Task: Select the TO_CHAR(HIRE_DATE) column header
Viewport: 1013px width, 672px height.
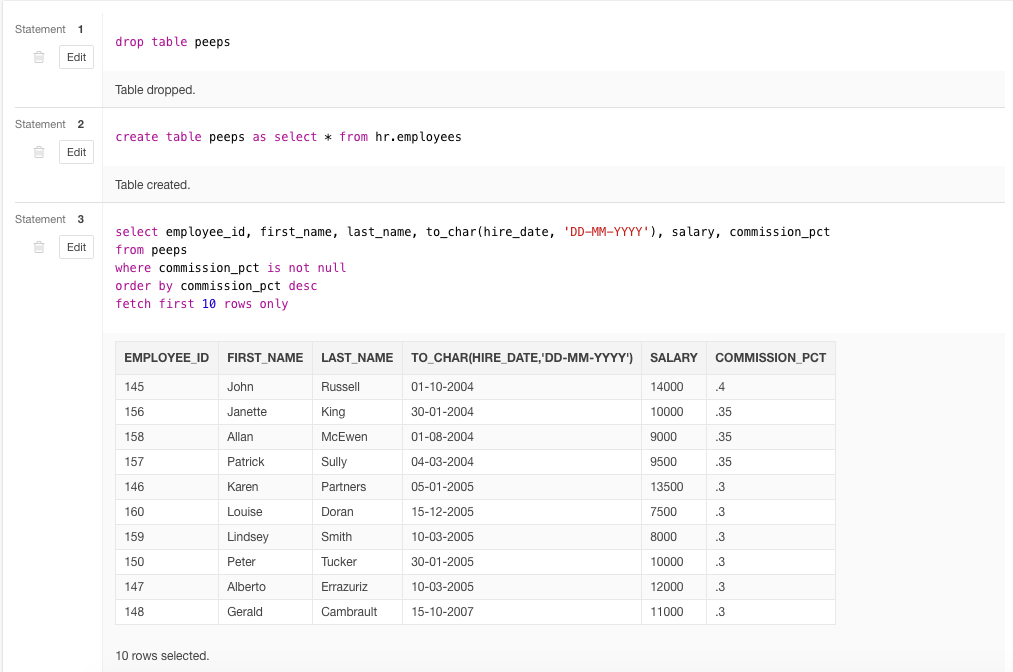Action: point(522,358)
